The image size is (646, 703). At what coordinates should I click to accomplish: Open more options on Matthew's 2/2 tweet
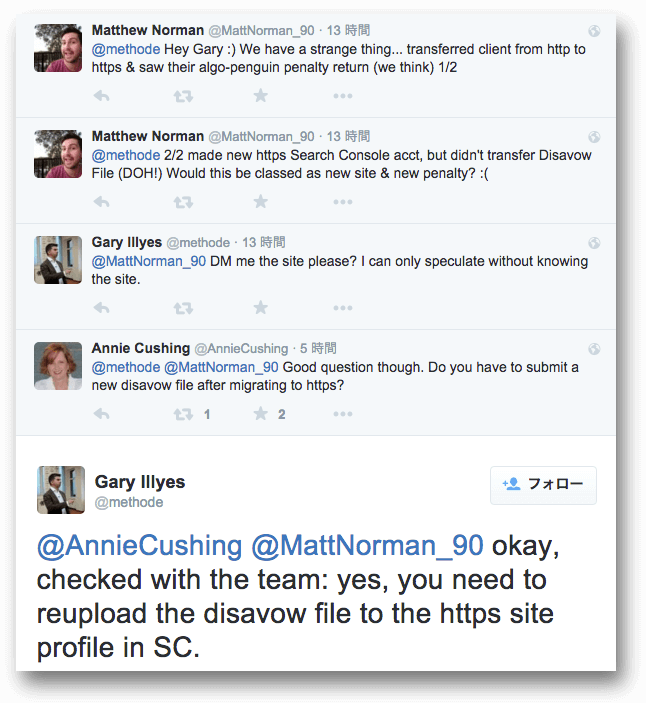coord(343,202)
